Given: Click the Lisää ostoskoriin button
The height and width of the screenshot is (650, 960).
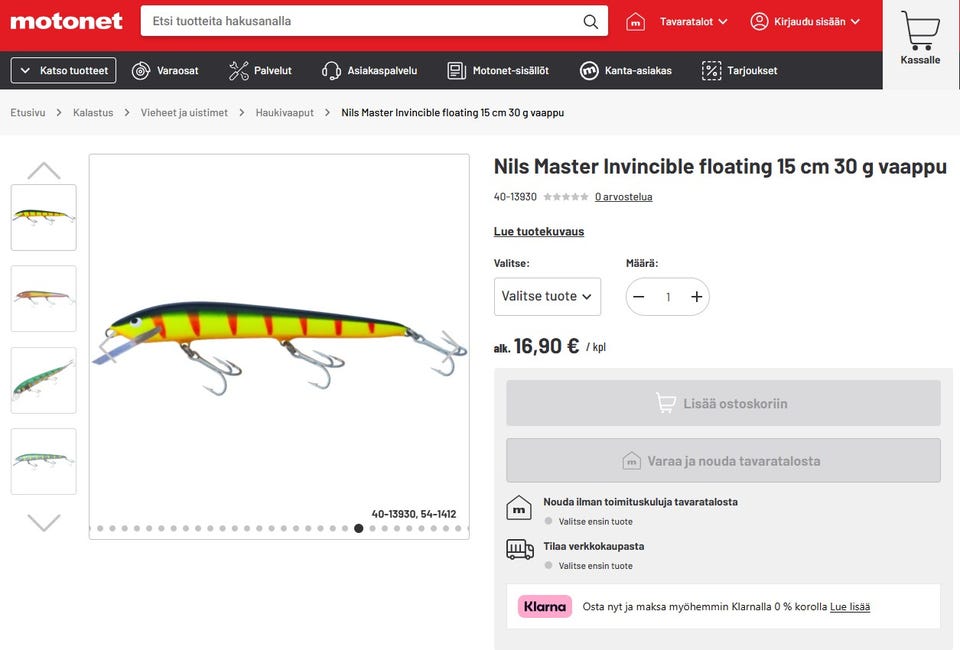Looking at the screenshot, I should pos(723,403).
